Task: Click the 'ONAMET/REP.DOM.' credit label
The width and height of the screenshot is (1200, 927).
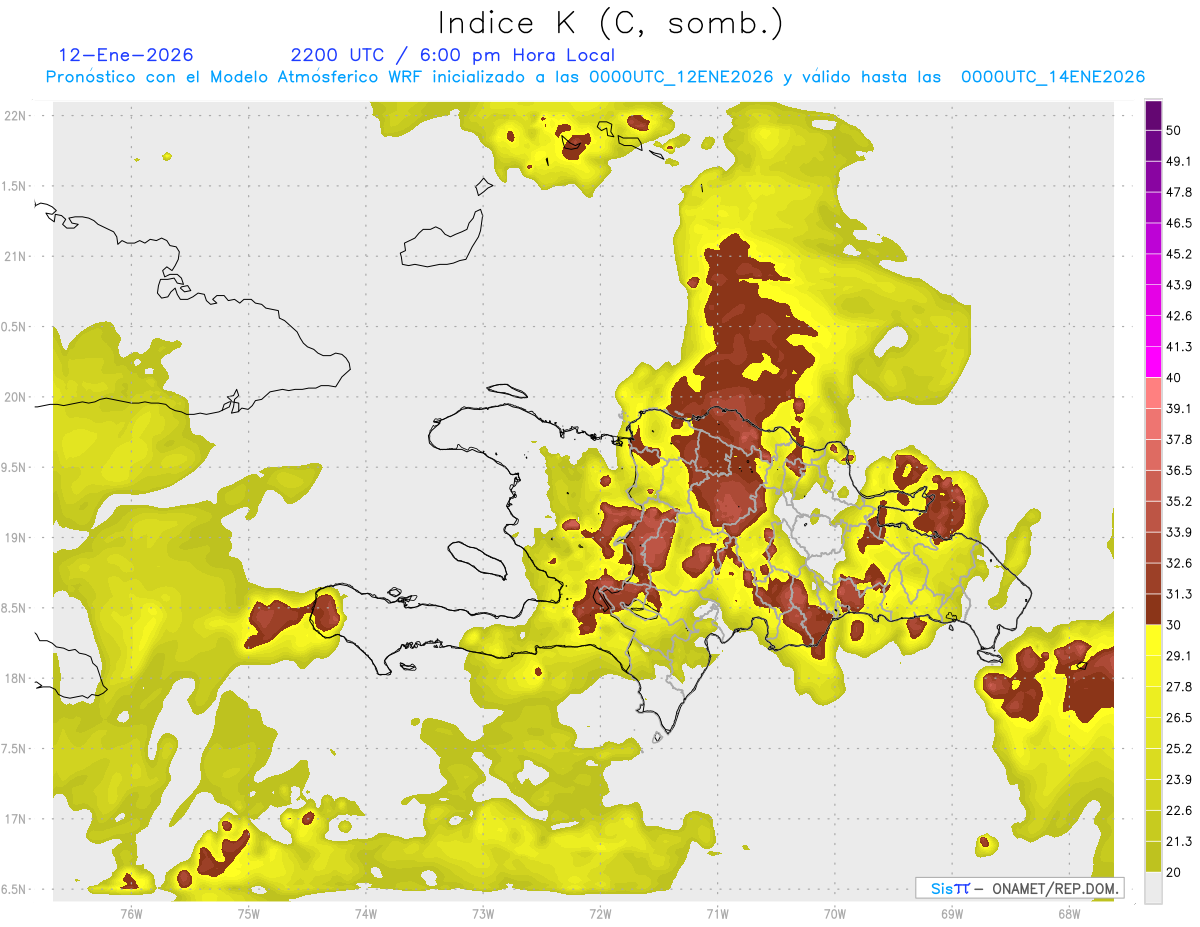Action: (1055, 888)
